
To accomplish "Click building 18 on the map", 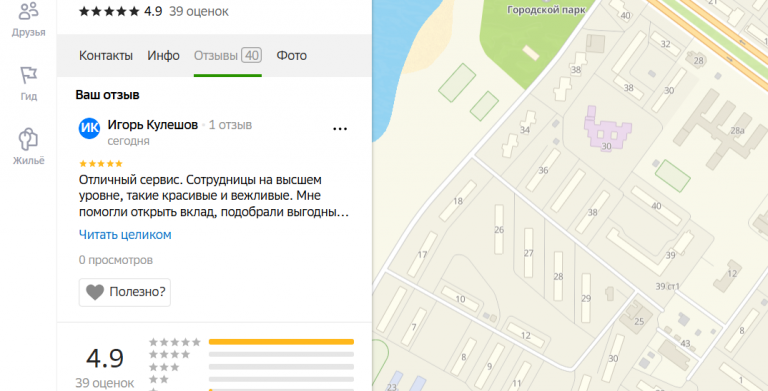I will click(458, 201).
